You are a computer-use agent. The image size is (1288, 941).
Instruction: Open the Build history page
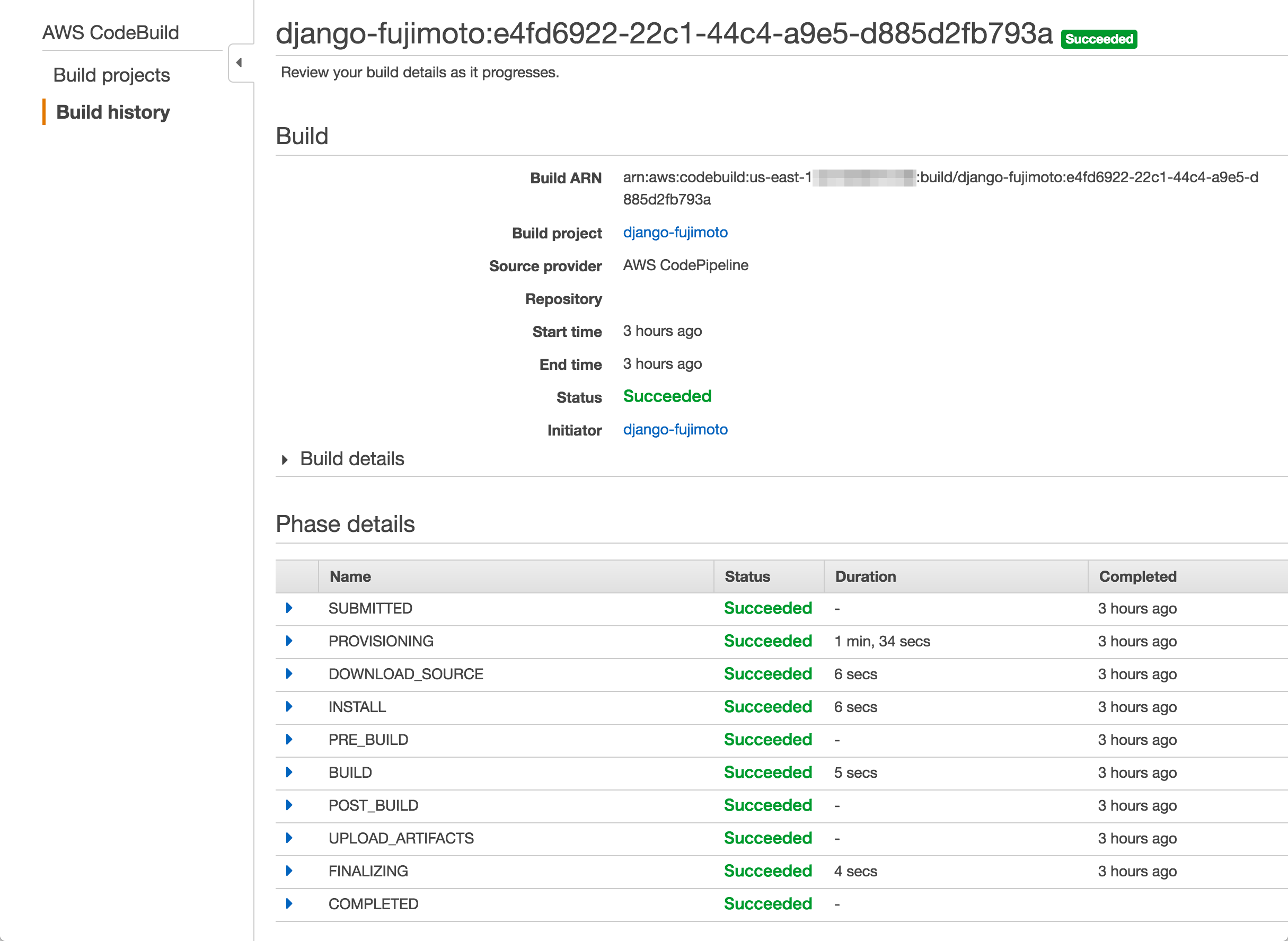coord(113,112)
